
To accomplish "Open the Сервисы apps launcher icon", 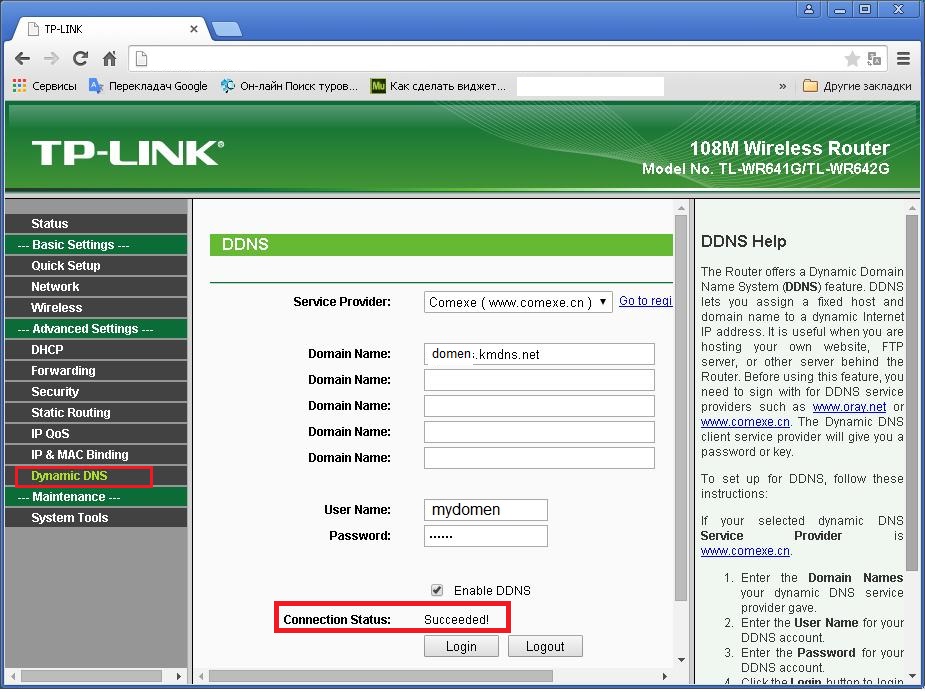I will point(17,86).
